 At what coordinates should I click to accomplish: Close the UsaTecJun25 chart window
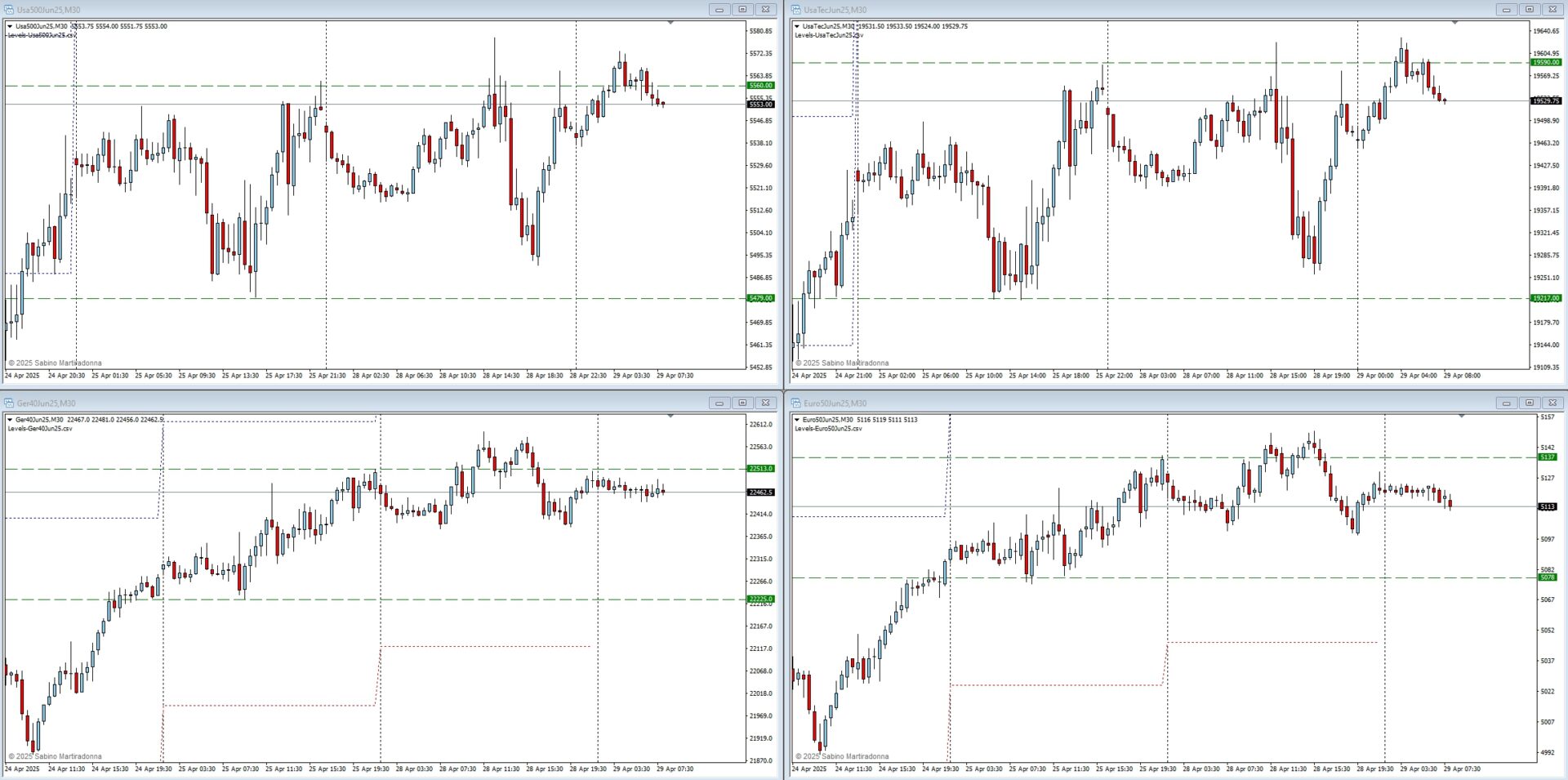(1552, 10)
